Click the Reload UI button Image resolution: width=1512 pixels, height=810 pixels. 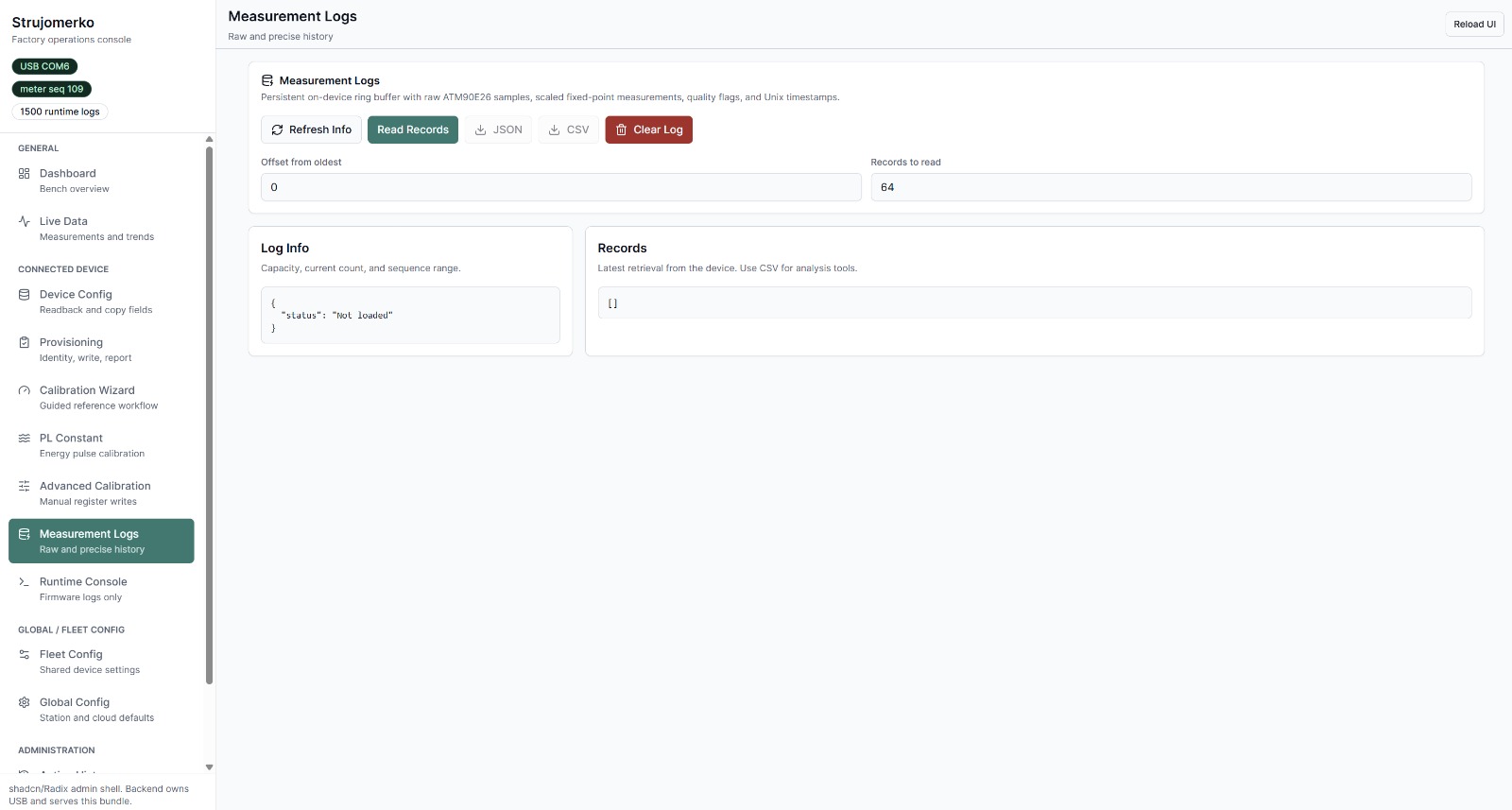click(1474, 25)
